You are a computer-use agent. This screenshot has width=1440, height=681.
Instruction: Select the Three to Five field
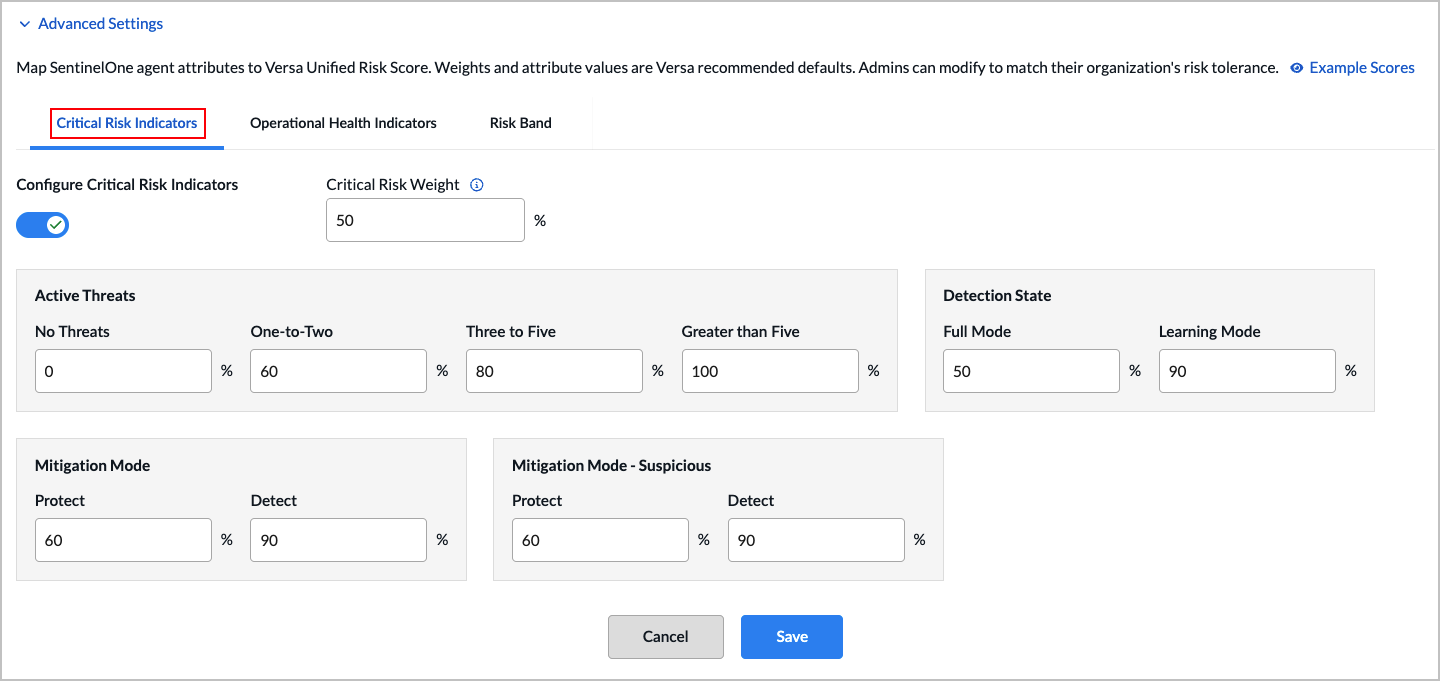click(x=554, y=371)
